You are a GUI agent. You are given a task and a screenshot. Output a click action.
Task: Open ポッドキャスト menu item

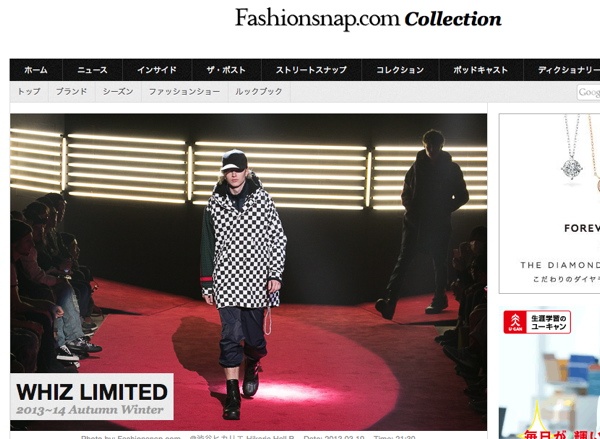(481, 70)
